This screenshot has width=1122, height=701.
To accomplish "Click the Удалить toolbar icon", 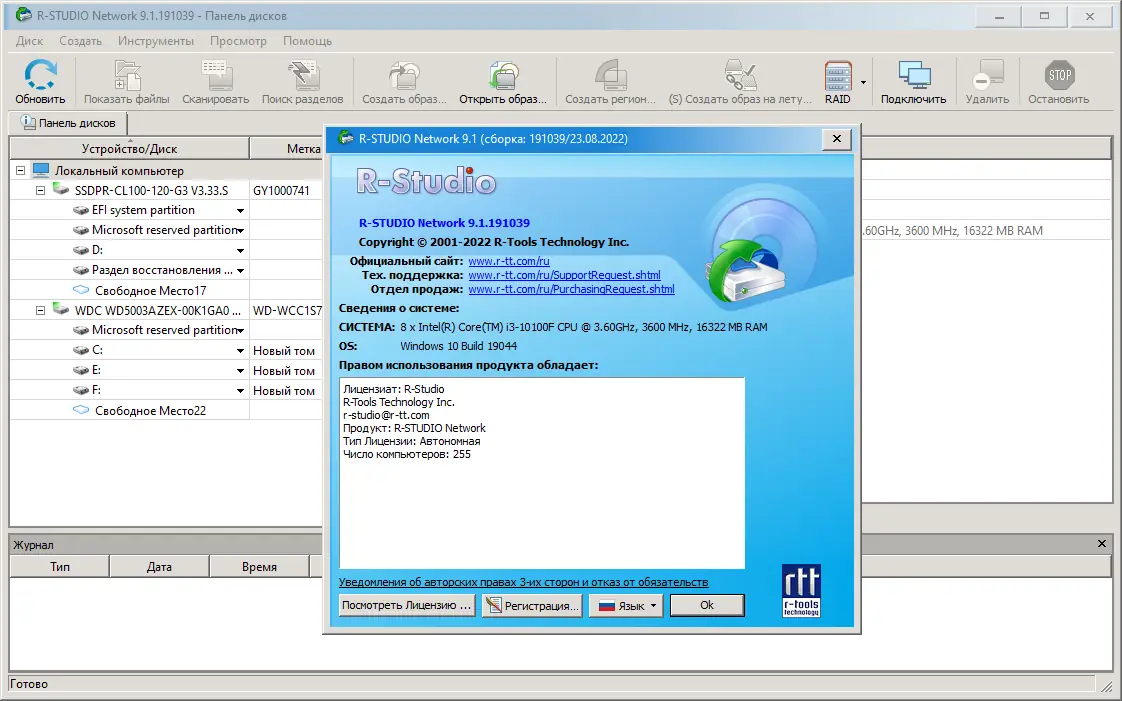I will tap(987, 75).
